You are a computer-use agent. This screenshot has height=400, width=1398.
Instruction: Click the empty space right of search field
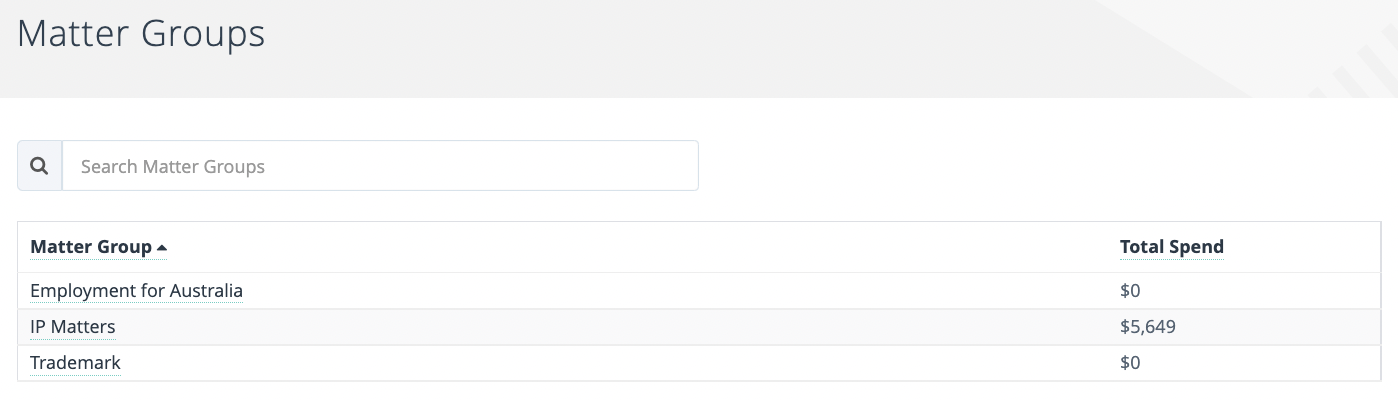tap(1040, 166)
